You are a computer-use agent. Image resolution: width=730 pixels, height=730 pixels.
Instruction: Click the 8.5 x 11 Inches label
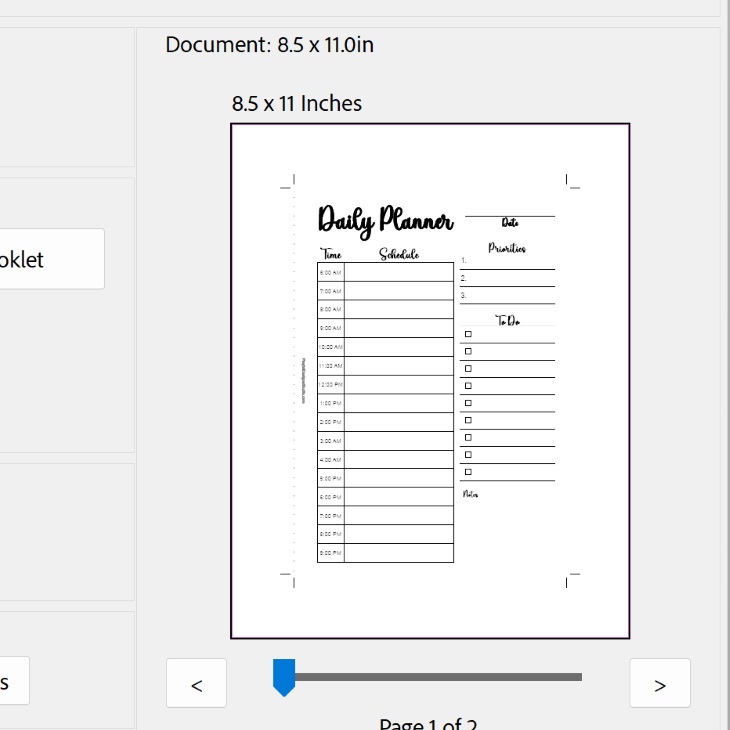297,103
